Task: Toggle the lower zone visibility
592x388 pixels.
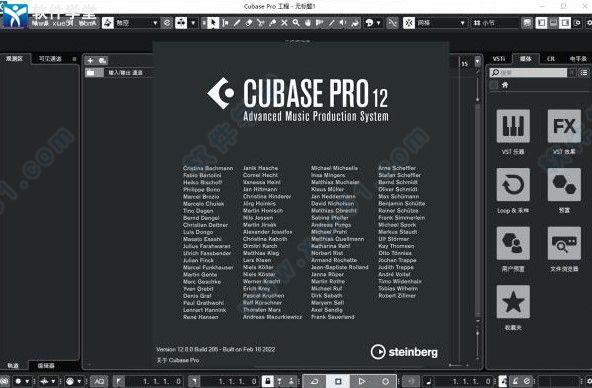Action: point(553,23)
